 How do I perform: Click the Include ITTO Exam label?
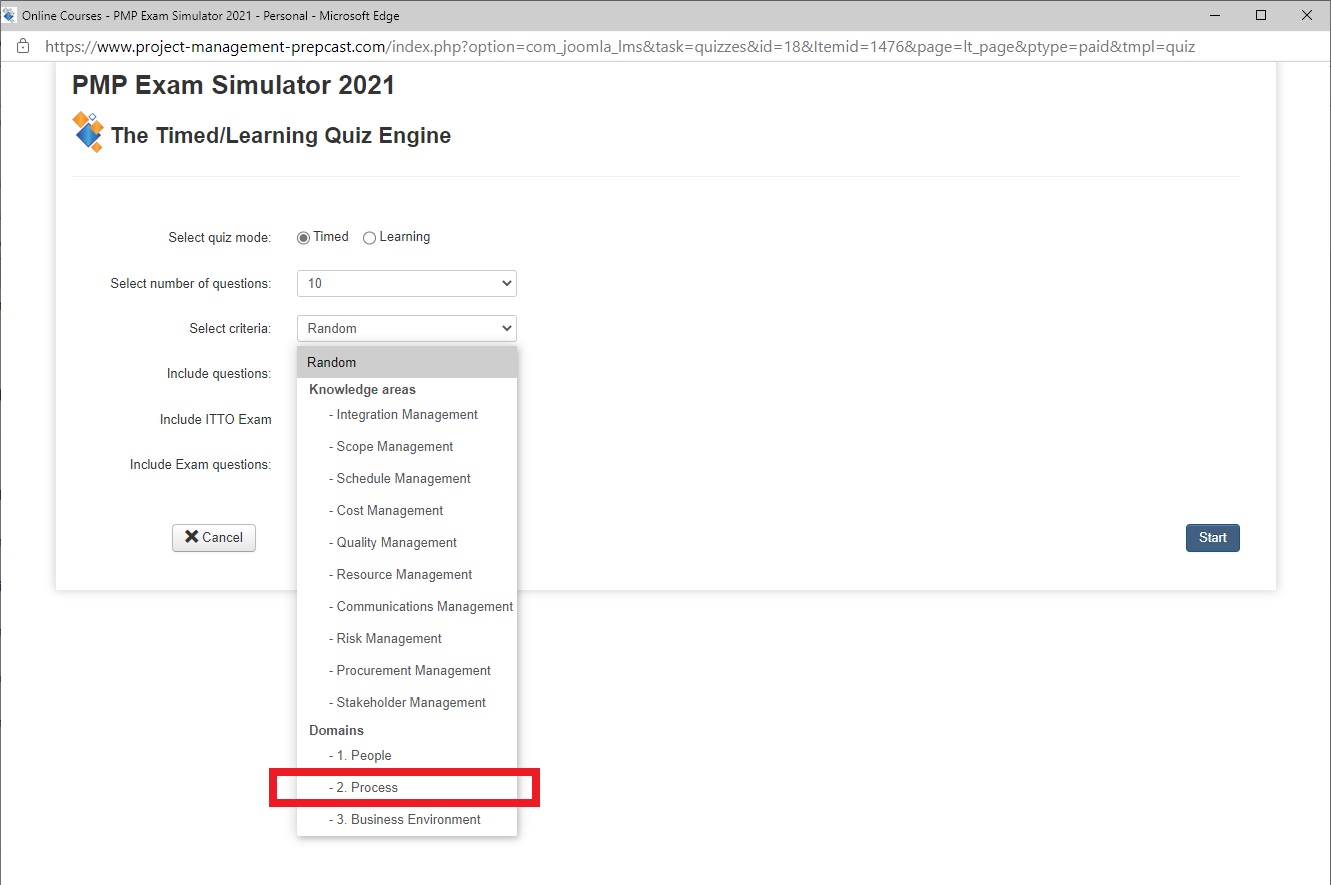coord(216,420)
